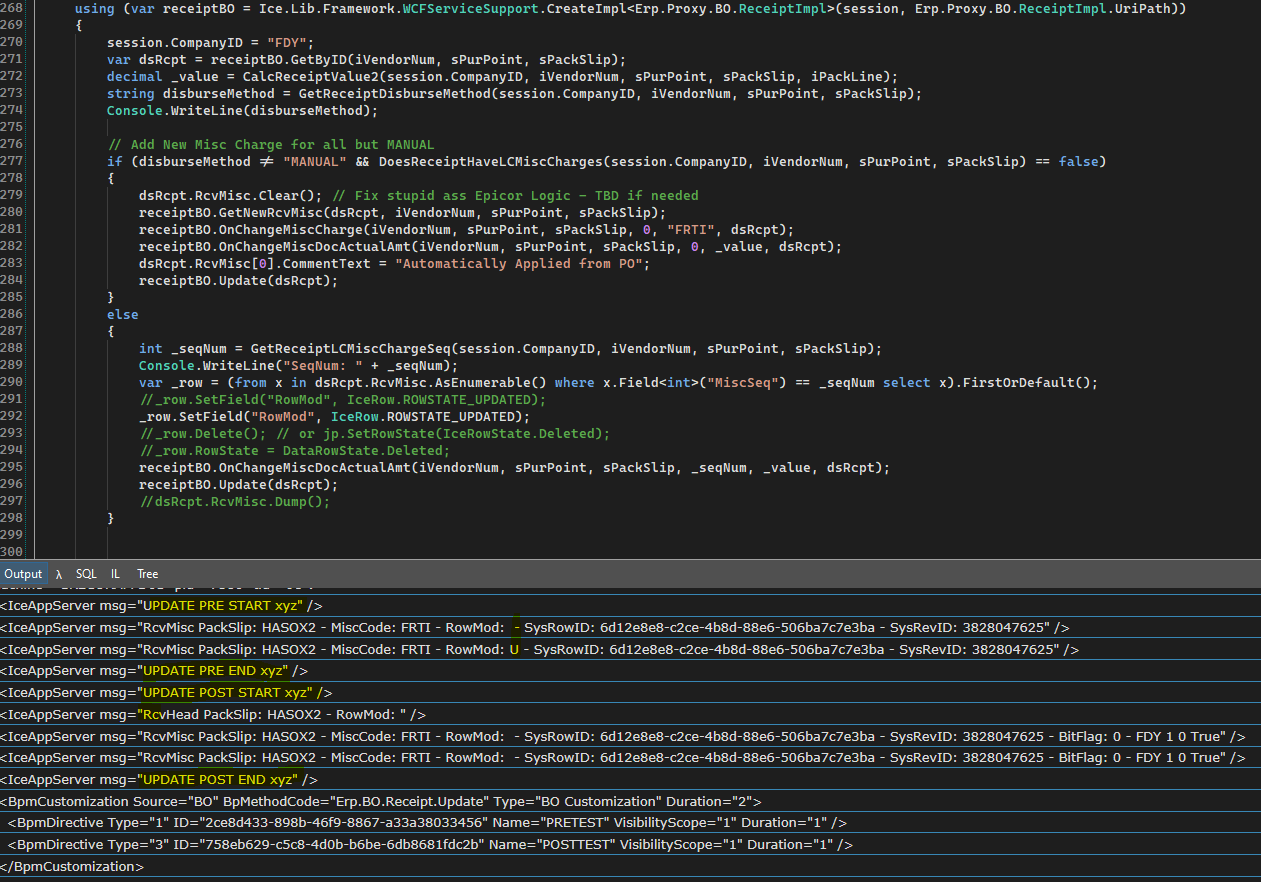Screen dimensions: 1261x882
Task: Click the 'string disburseMethod' declaration line
Action: (515, 93)
